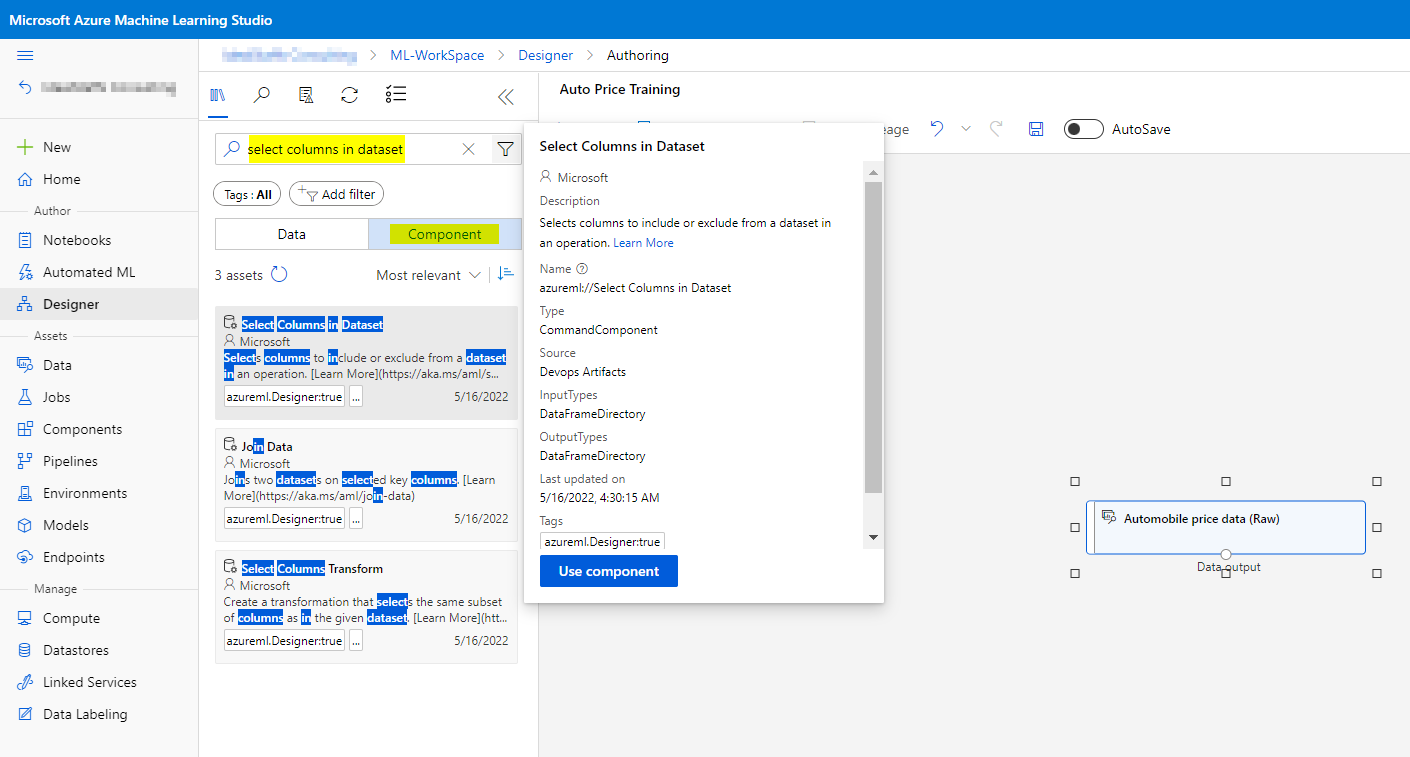Open the Learn More link

[x=643, y=243]
